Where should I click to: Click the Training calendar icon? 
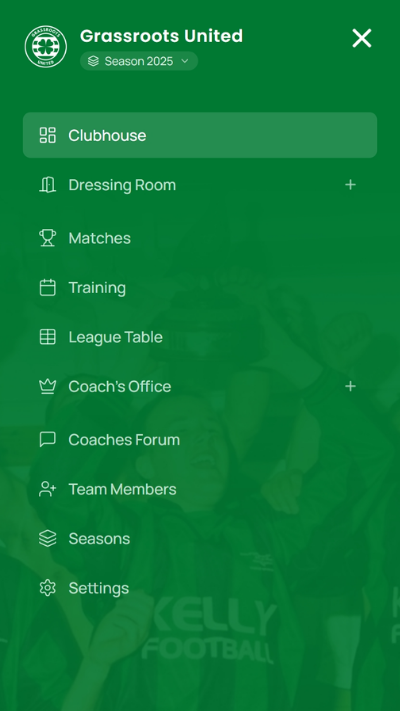(48, 287)
